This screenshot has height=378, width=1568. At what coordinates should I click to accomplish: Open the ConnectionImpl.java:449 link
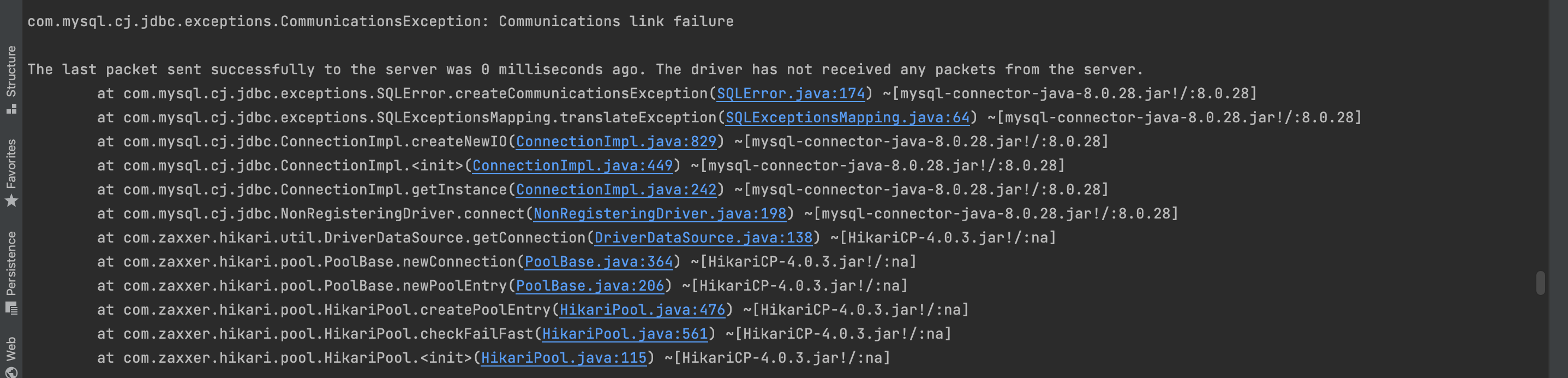coord(572,165)
